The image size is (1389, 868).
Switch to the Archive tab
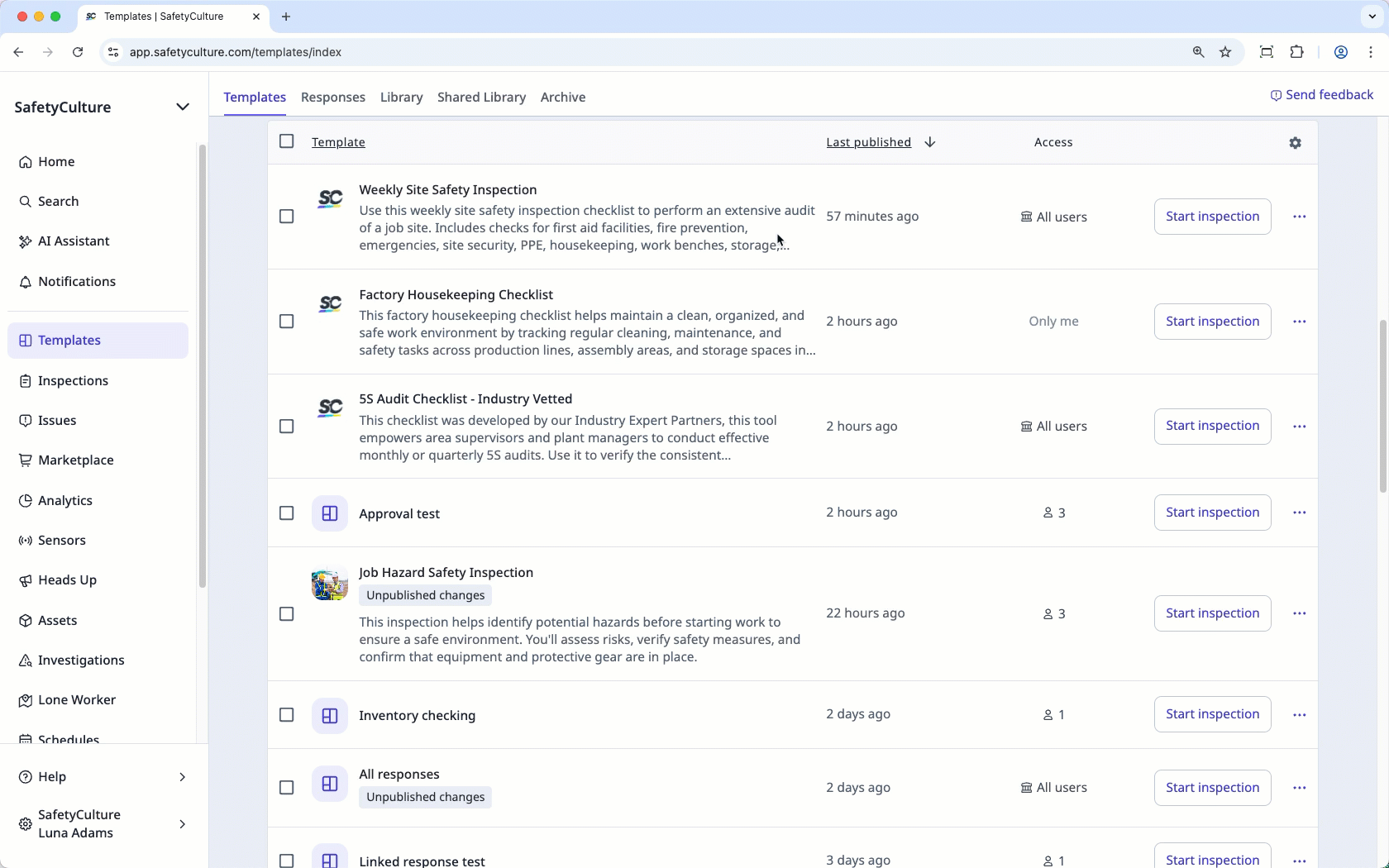coord(563,97)
